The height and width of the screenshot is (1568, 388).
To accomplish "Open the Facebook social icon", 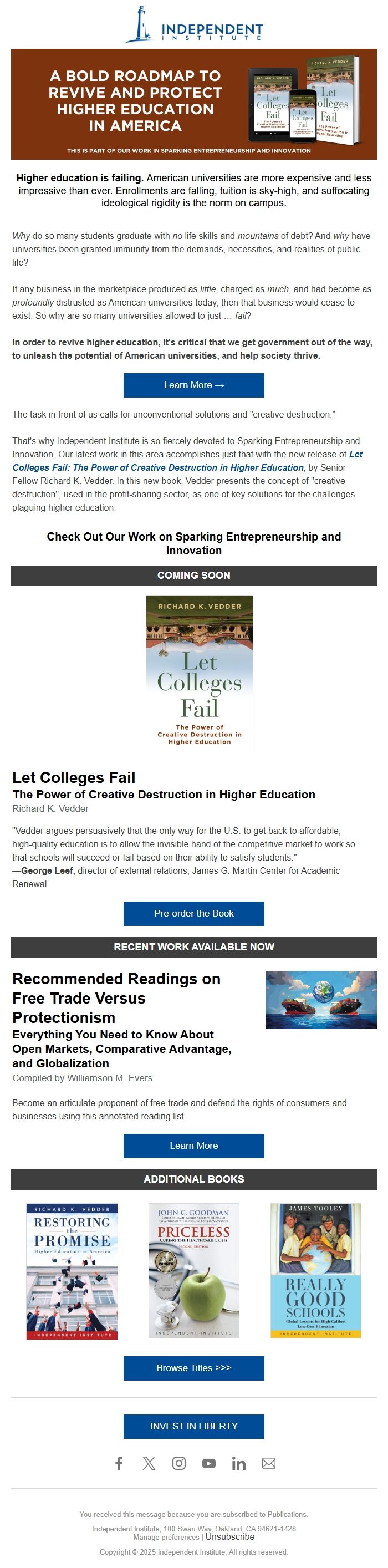I will point(119,1463).
